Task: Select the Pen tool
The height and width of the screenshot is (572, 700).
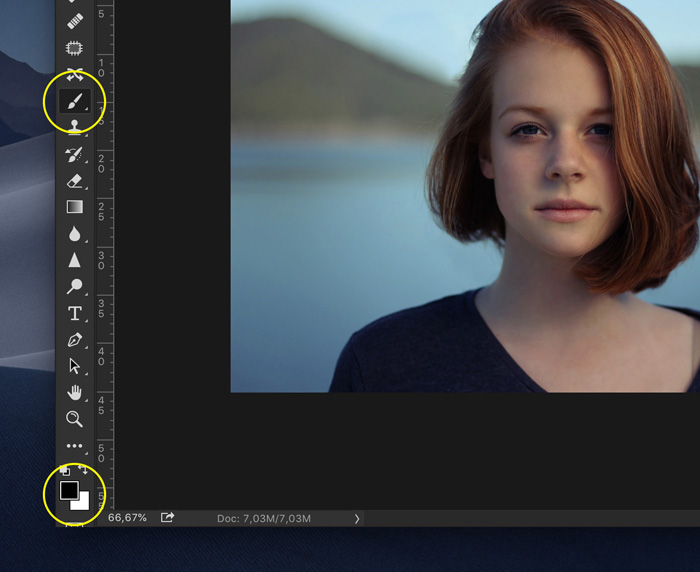Action: click(75, 340)
